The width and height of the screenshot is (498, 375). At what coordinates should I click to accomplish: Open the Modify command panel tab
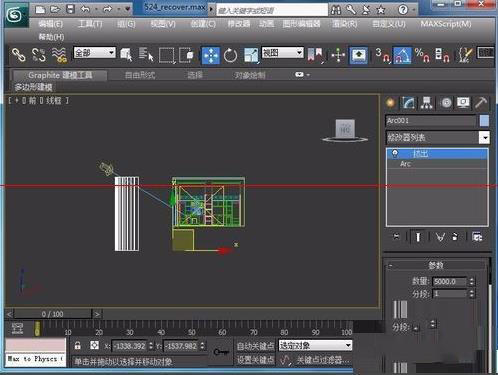tap(408, 103)
